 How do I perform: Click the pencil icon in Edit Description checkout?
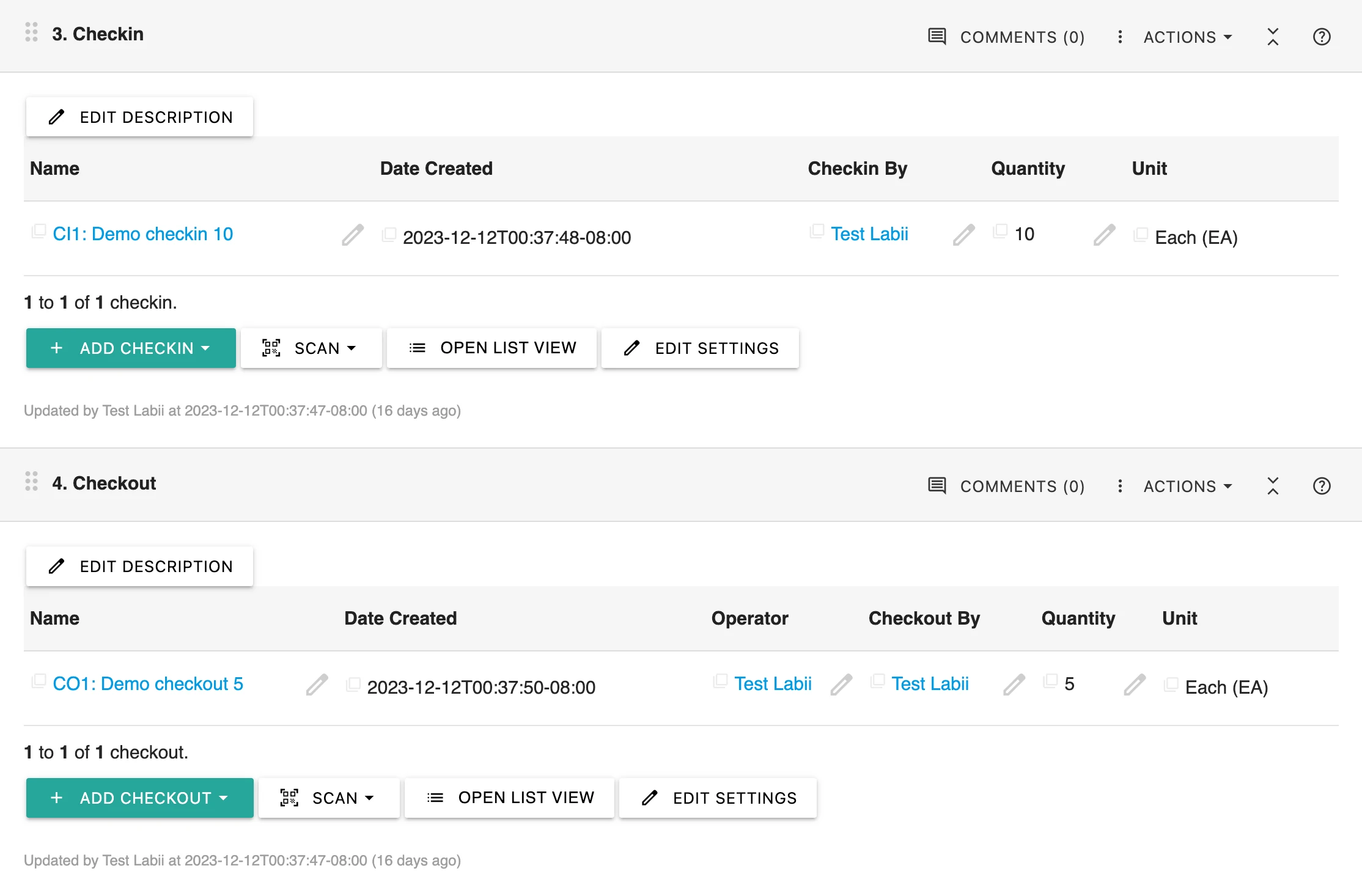[x=57, y=567]
